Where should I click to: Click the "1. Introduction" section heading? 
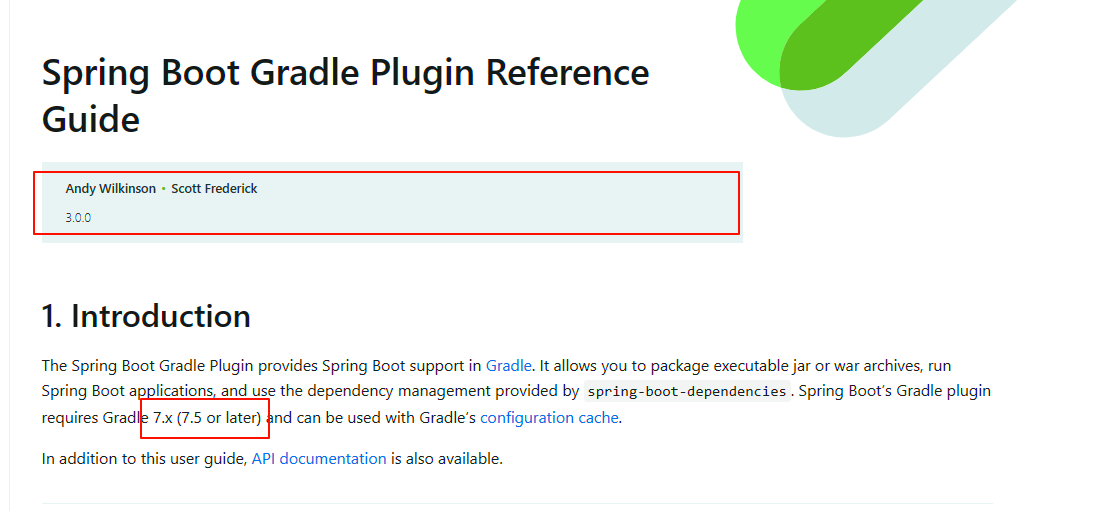[x=146, y=316]
